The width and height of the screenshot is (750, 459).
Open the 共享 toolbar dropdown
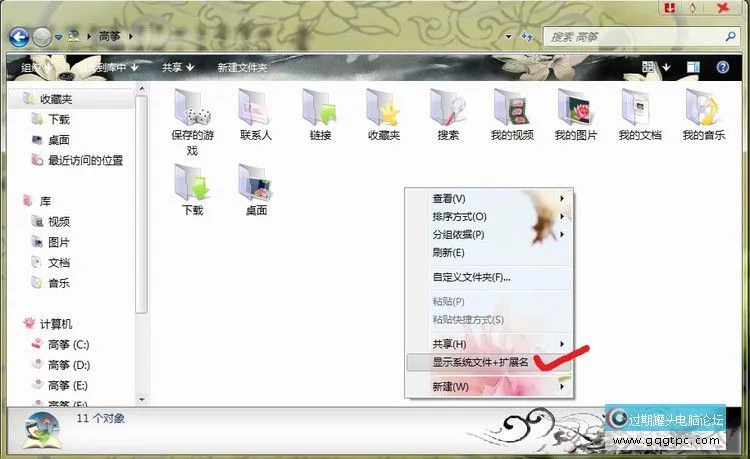pos(177,67)
